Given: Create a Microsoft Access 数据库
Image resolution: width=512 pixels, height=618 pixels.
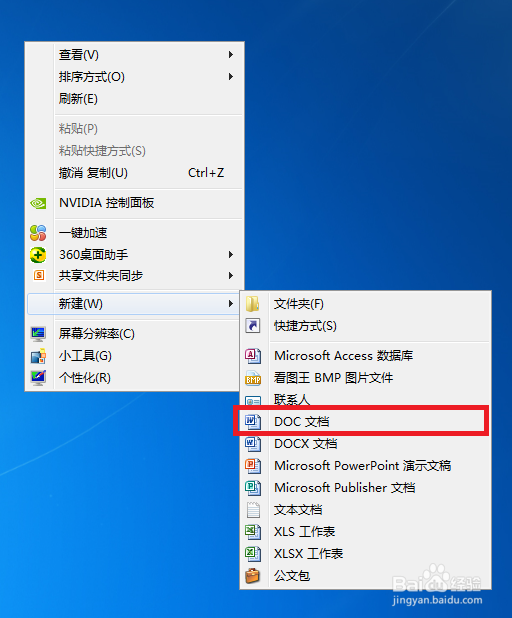Looking at the screenshot, I should pos(365,356).
